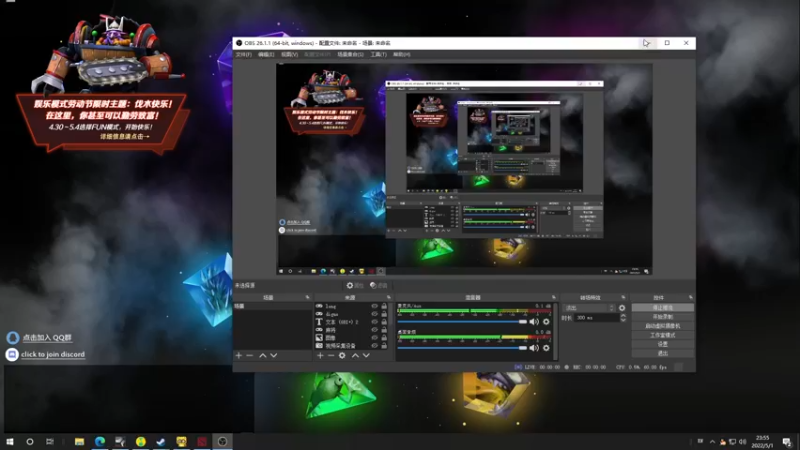Mute the second mixer channel speaker icon
800x450 pixels.
(x=534, y=348)
